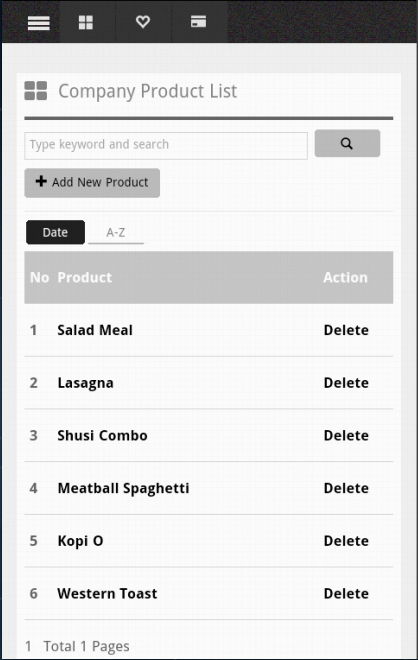
Task: Go to page 1 in pagination
Action: [28, 646]
